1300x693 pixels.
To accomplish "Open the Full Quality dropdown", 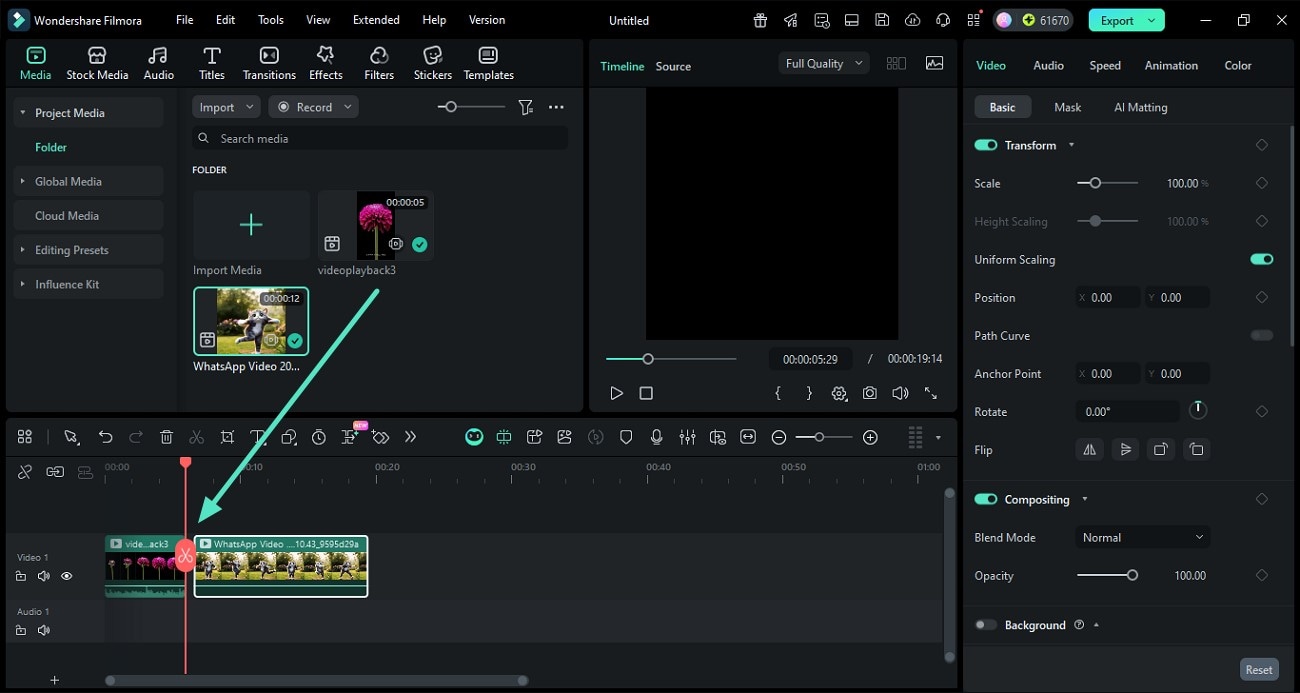I will tap(822, 63).
